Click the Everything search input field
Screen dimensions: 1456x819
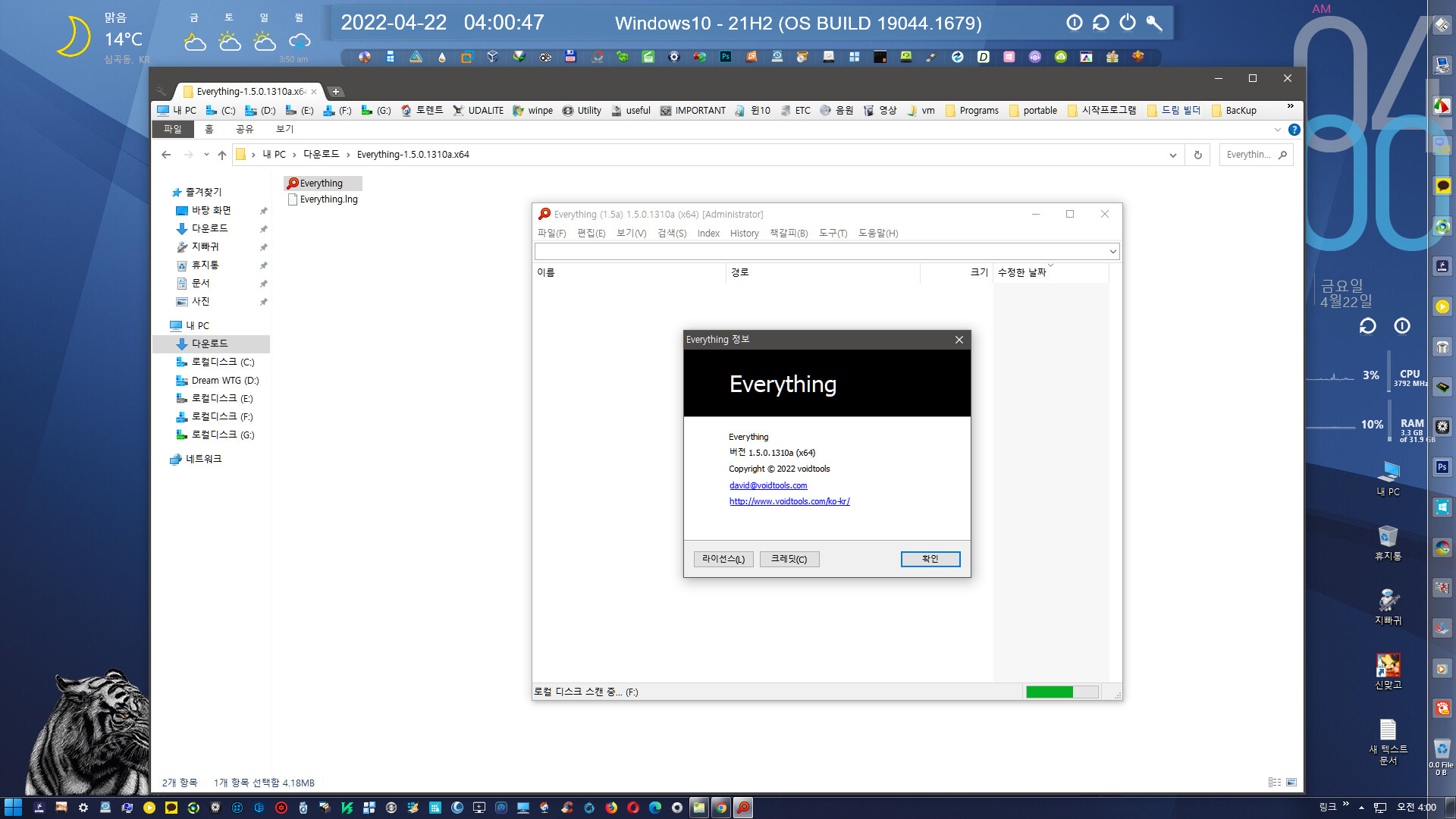[821, 252]
